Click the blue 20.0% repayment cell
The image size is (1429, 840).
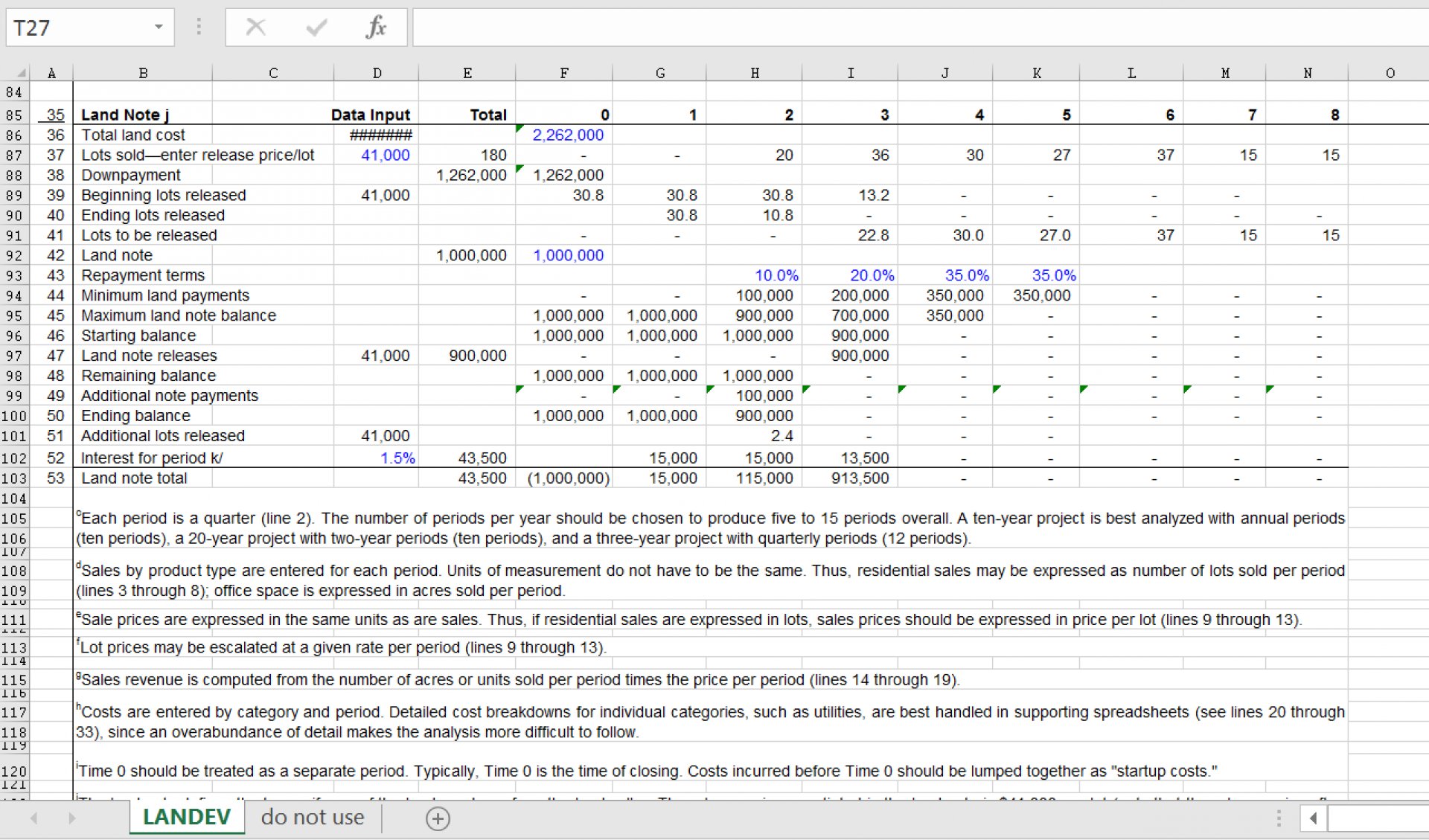pos(850,275)
